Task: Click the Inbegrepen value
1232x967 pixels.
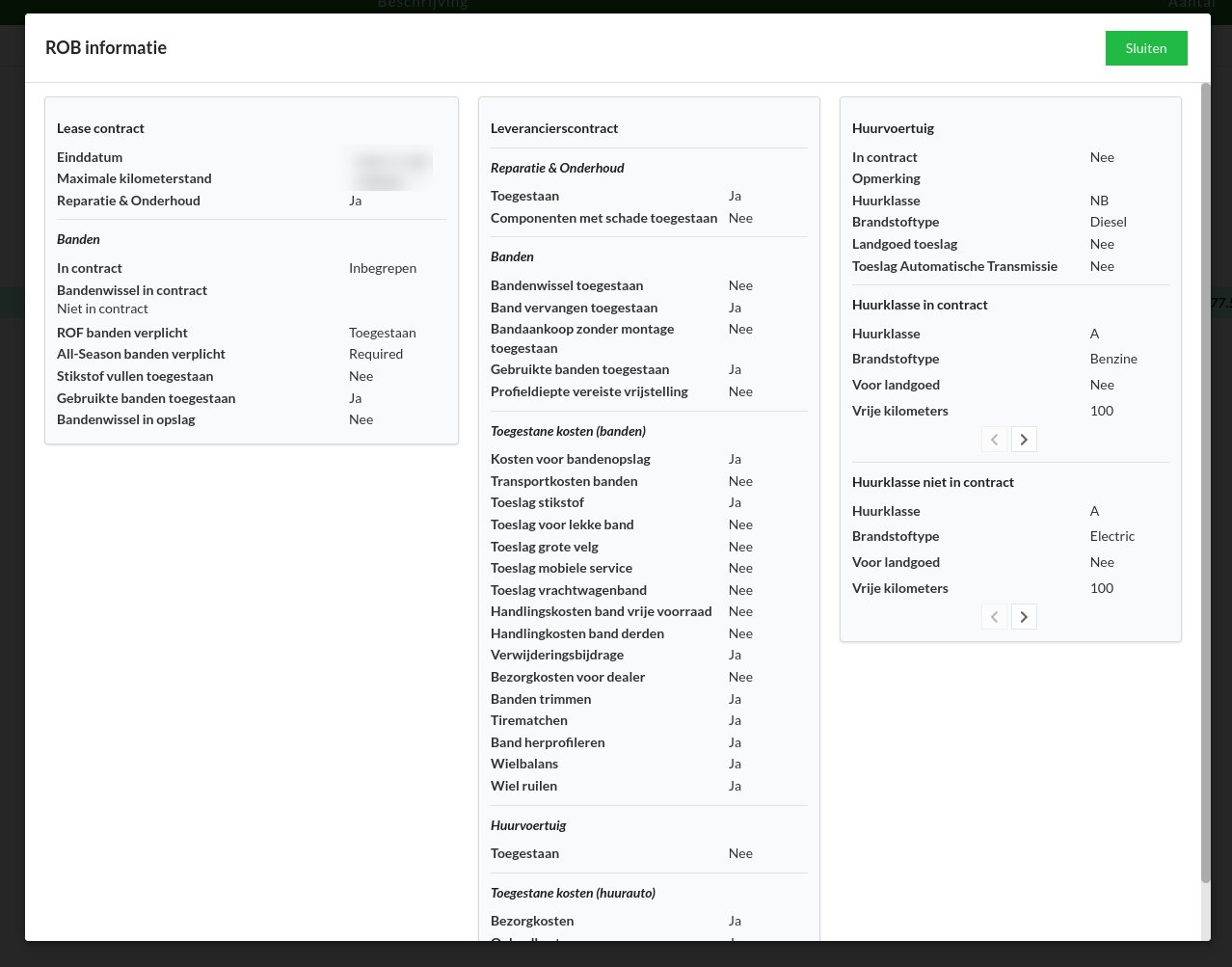Action: click(383, 268)
